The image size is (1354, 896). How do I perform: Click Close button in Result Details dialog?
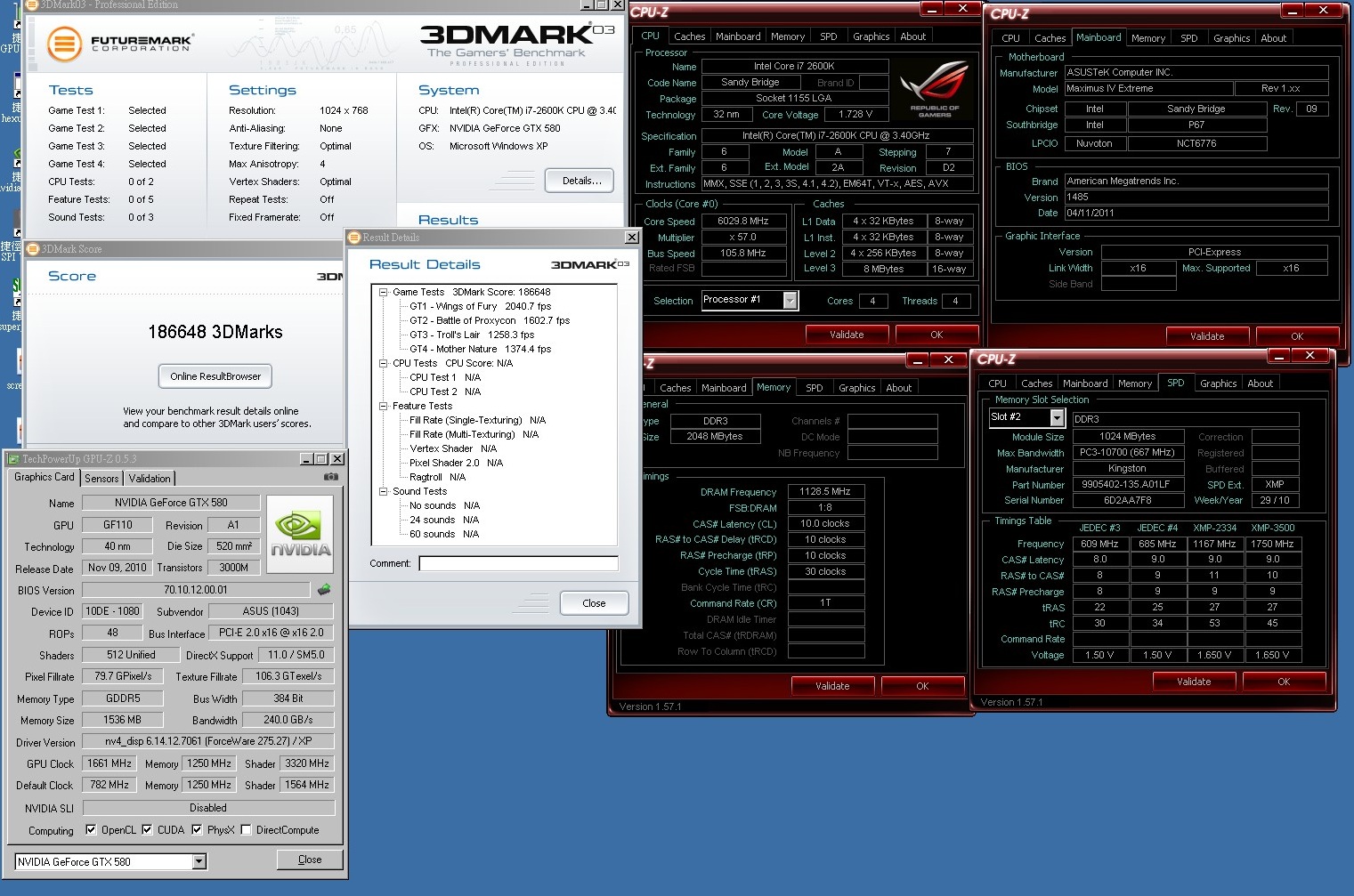coord(594,603)
